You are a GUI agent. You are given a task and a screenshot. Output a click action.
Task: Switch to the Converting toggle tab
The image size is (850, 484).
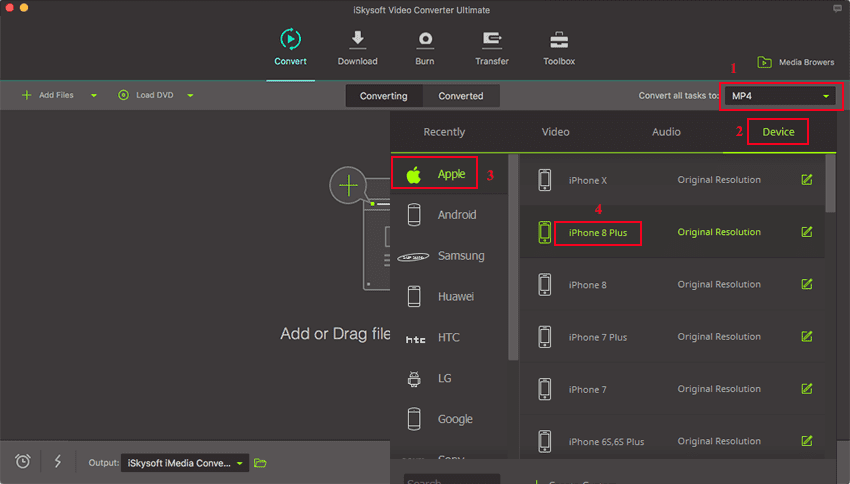(384, 96)
